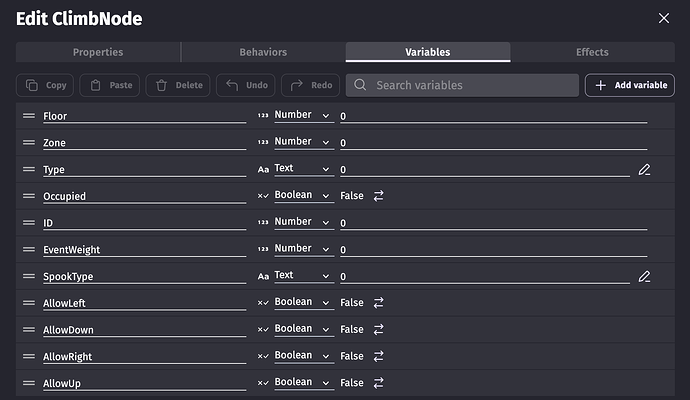
Task: Grab the drag handle of Zone row
Action: tap(29, 143)
